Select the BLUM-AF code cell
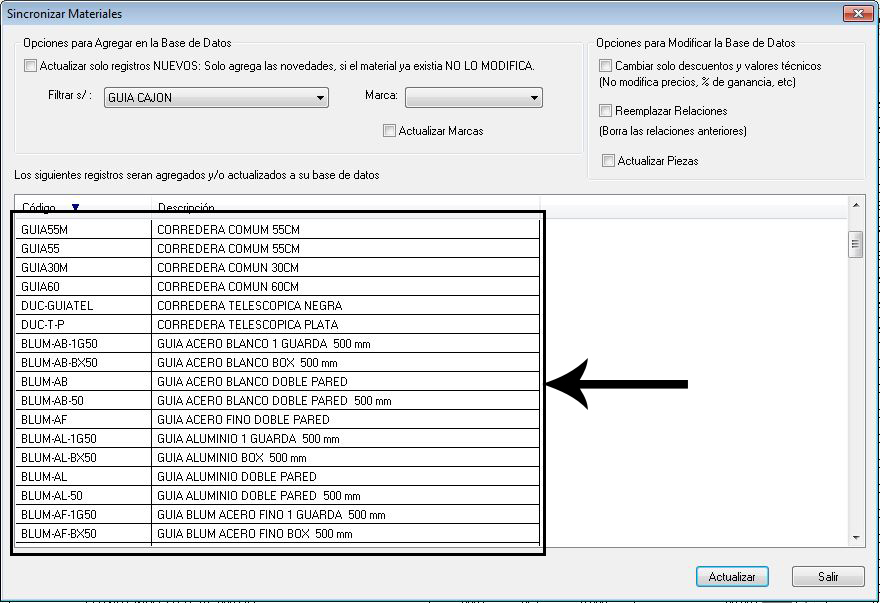Viewport: 880px width, 603px height. 83,420
